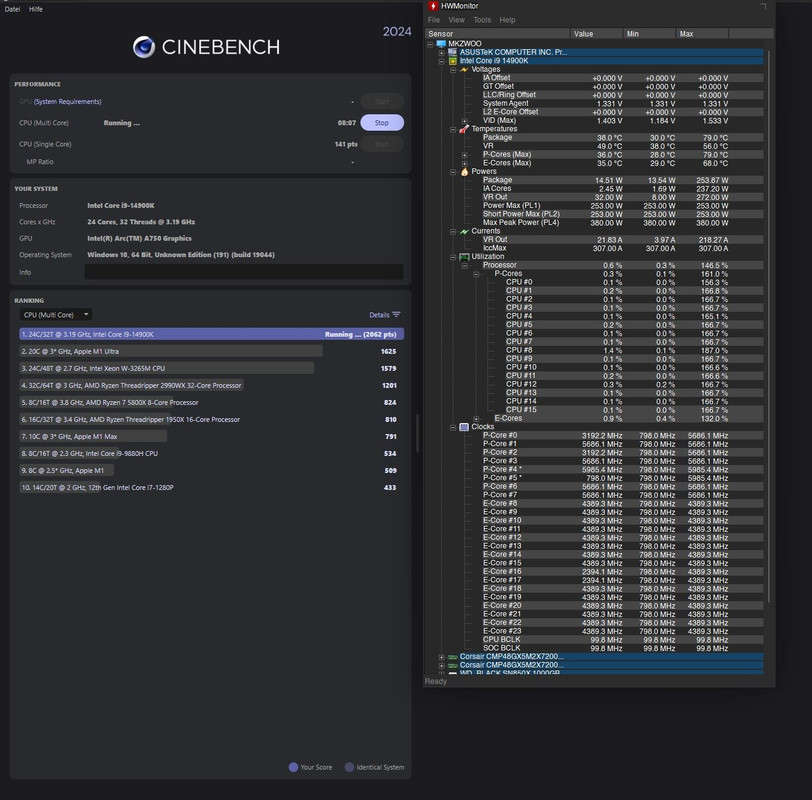Open the Help menu in HWMonitor
812x800 pixels.
pyautogui.click(x=507, y=20)
